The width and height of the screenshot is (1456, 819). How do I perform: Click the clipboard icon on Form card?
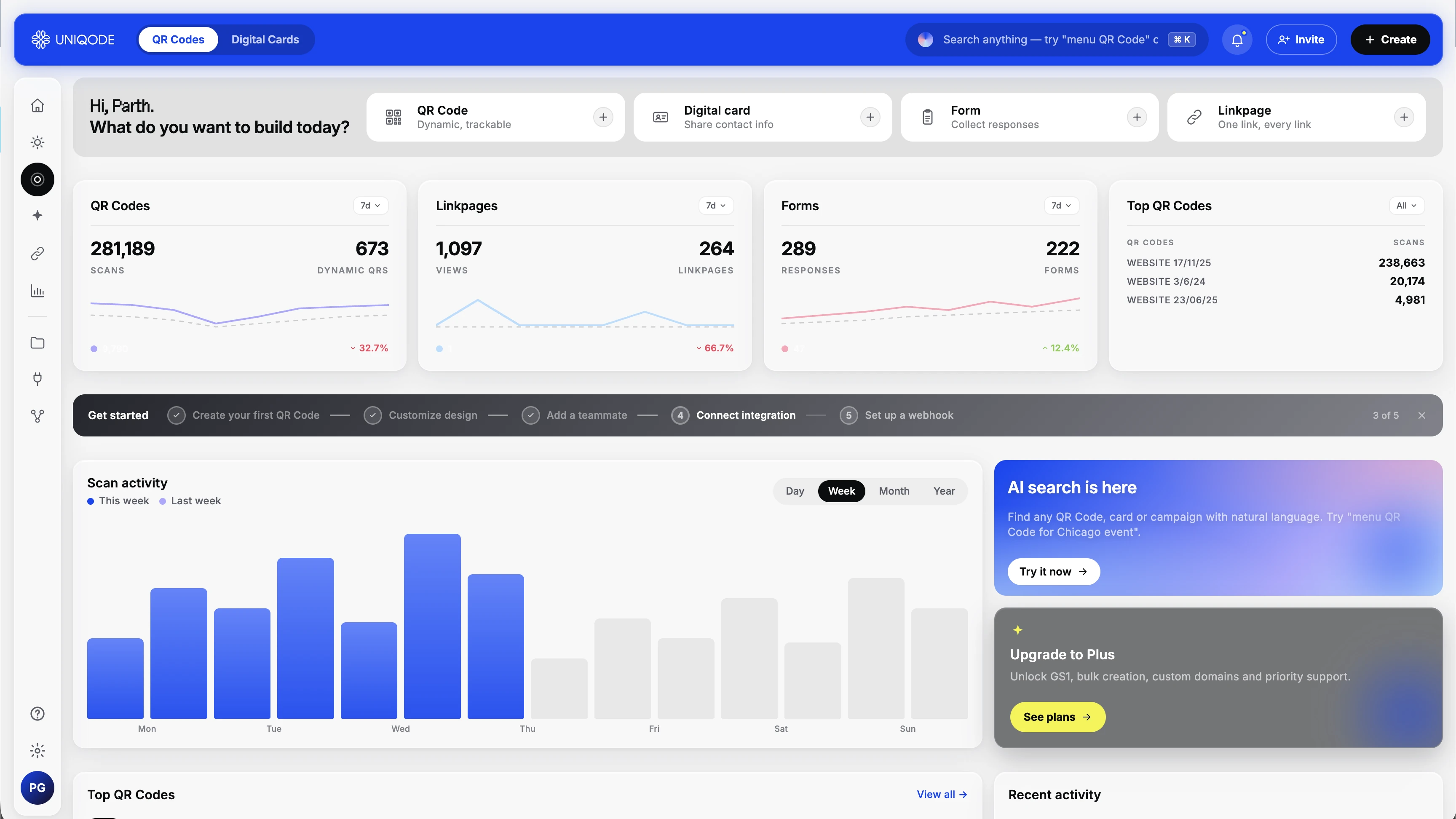click(928, 117)
